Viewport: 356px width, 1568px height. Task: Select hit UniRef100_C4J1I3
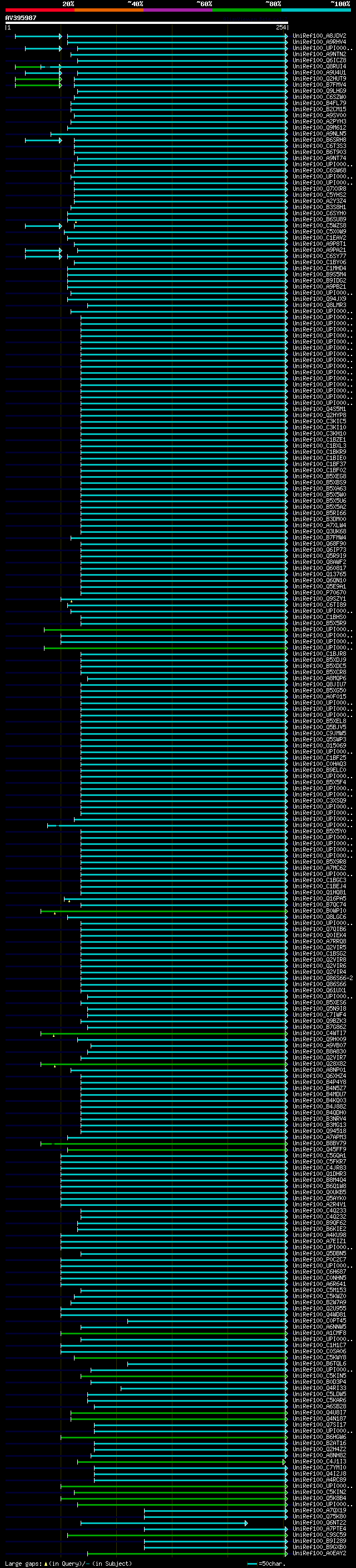pyautogui.click(x=319, y=1461)
